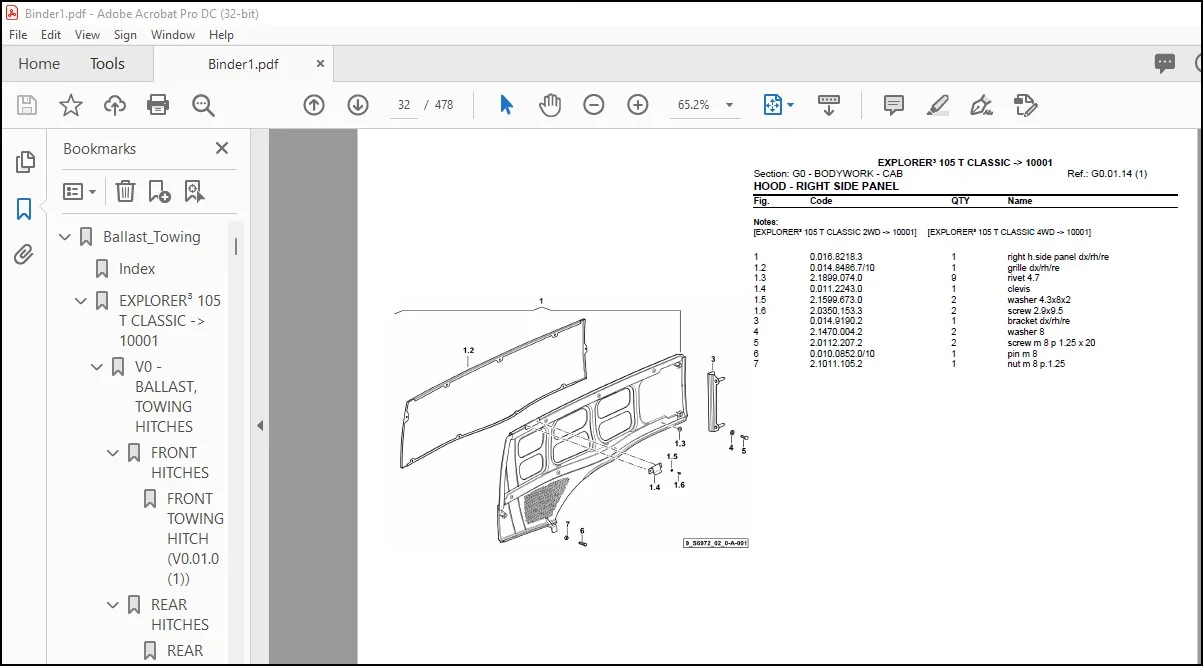The width and height of the screenshot is (1203, 666).
Task: Select the Highlight text pen tool
Action: click(x=938, y=105)
